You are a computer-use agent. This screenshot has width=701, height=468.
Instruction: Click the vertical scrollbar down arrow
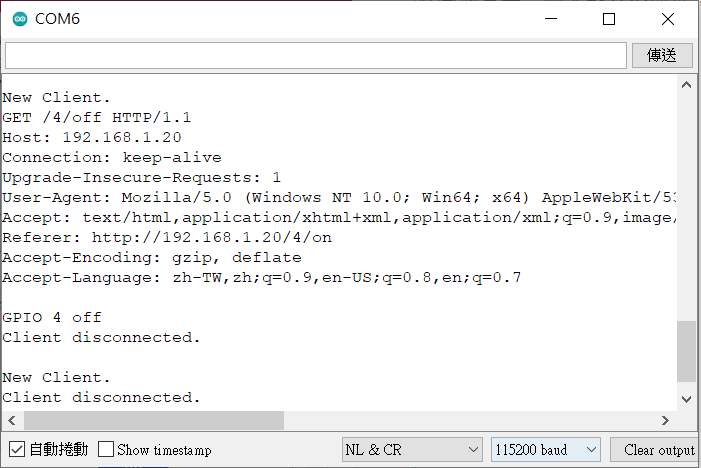pos(686,398)
